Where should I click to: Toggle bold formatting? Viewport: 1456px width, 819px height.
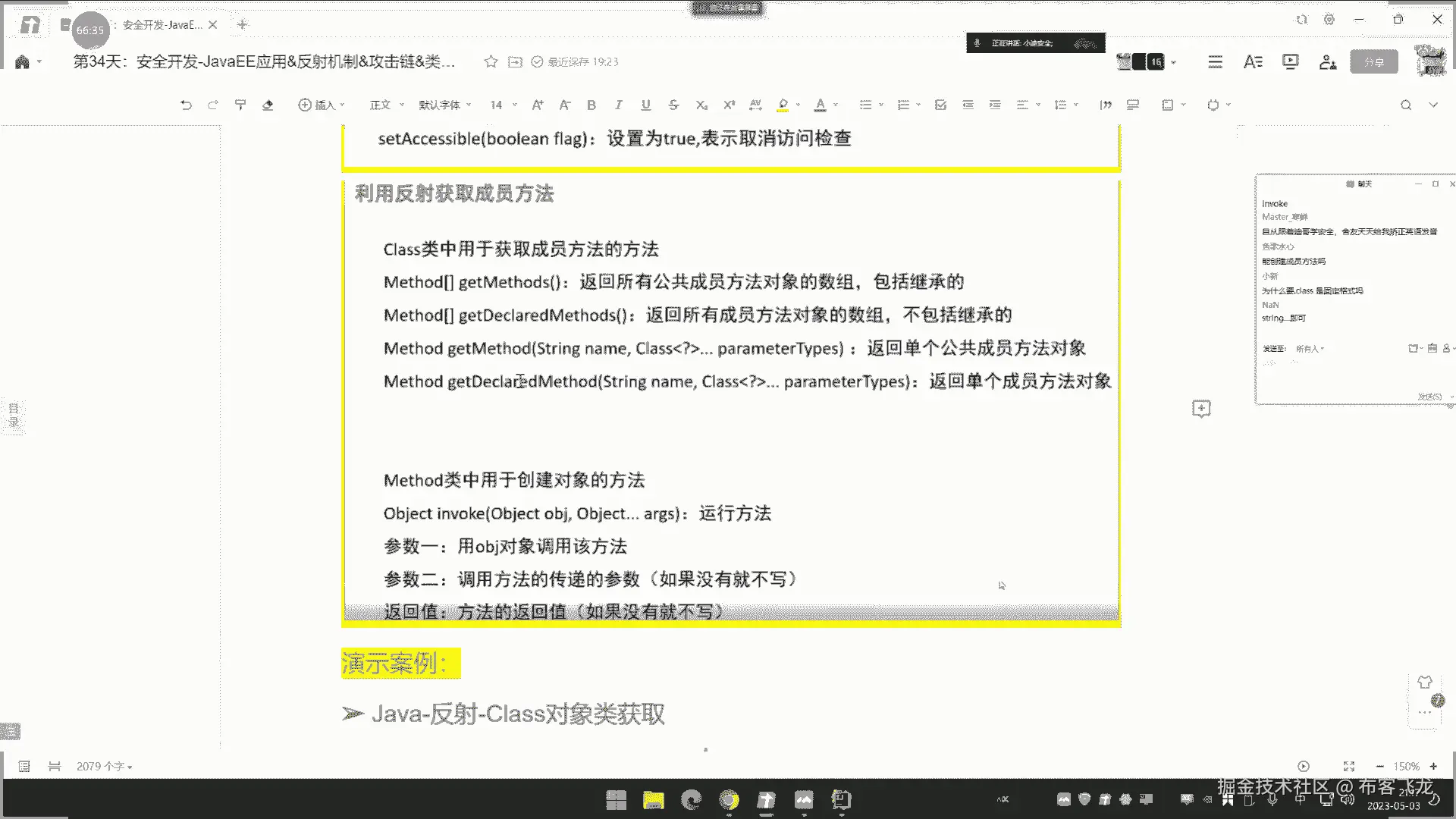coord(591,105)
